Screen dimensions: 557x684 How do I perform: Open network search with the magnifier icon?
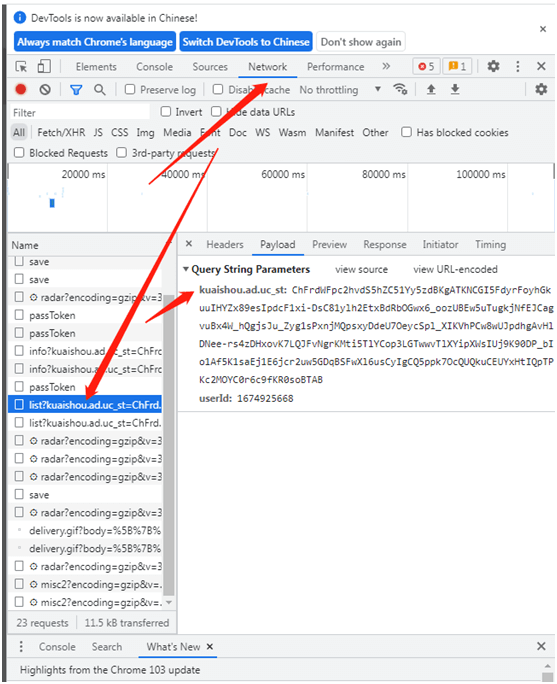pos(100,90)
